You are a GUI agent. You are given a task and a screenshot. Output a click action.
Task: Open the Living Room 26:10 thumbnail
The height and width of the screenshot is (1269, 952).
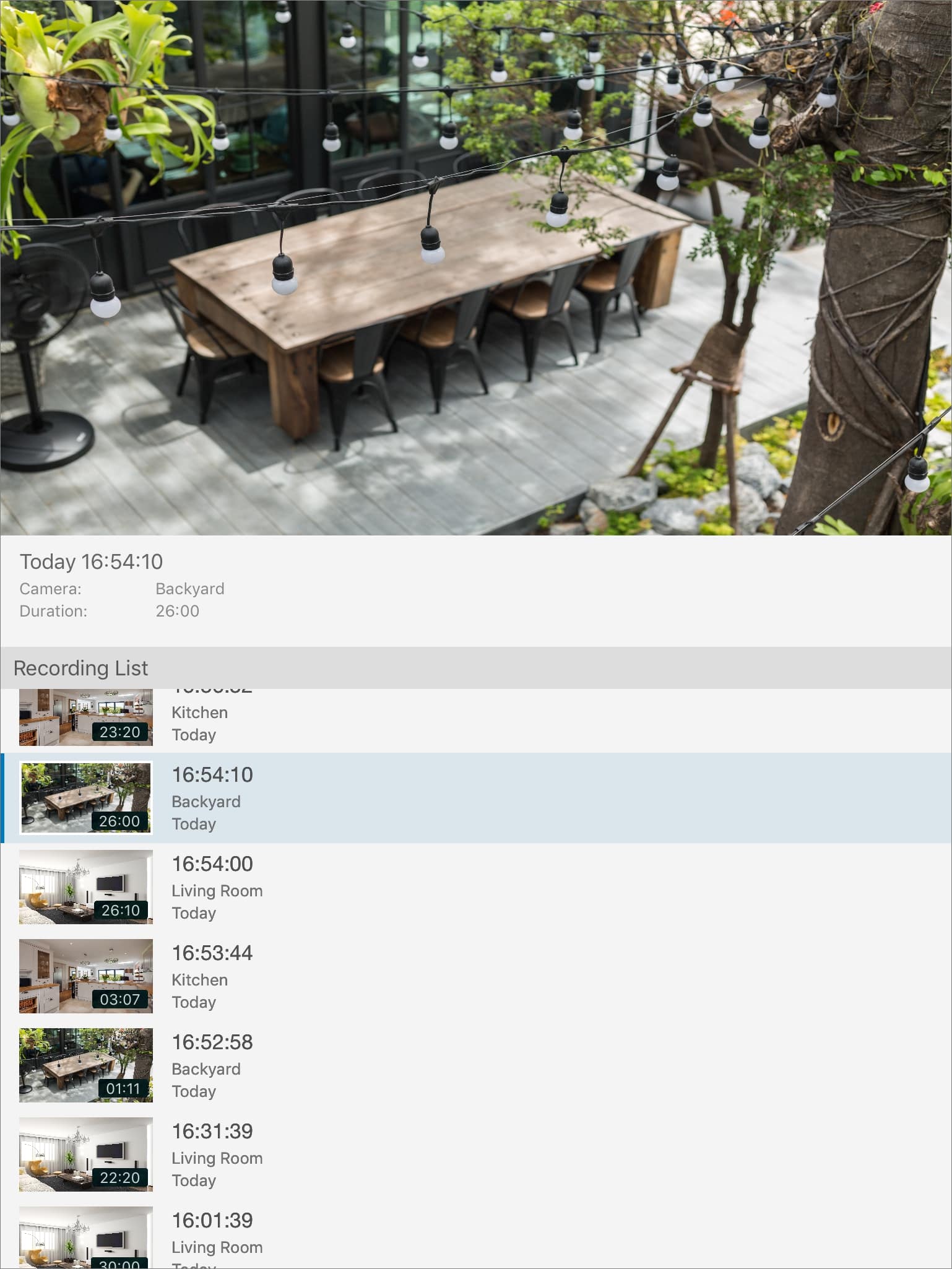pos(85,887)
